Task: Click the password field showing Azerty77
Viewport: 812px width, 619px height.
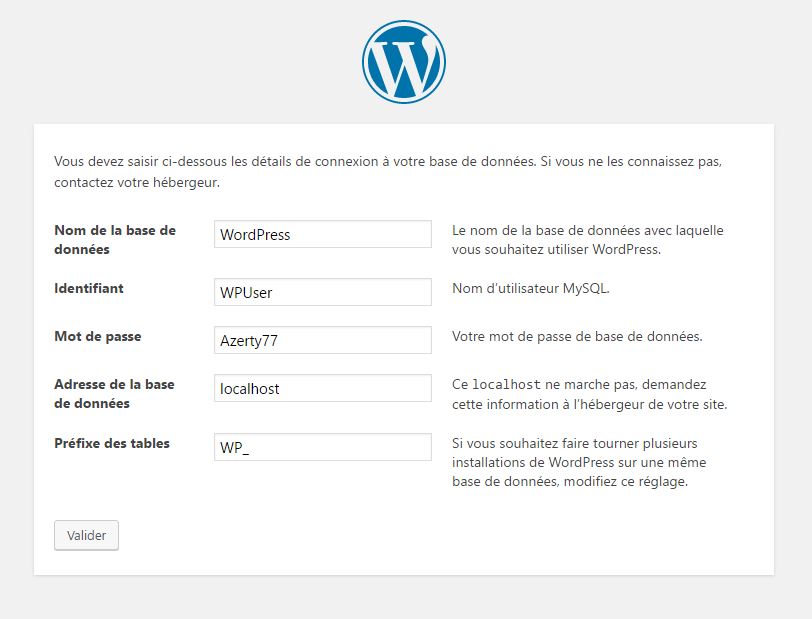Action: (x=322, y=340)
